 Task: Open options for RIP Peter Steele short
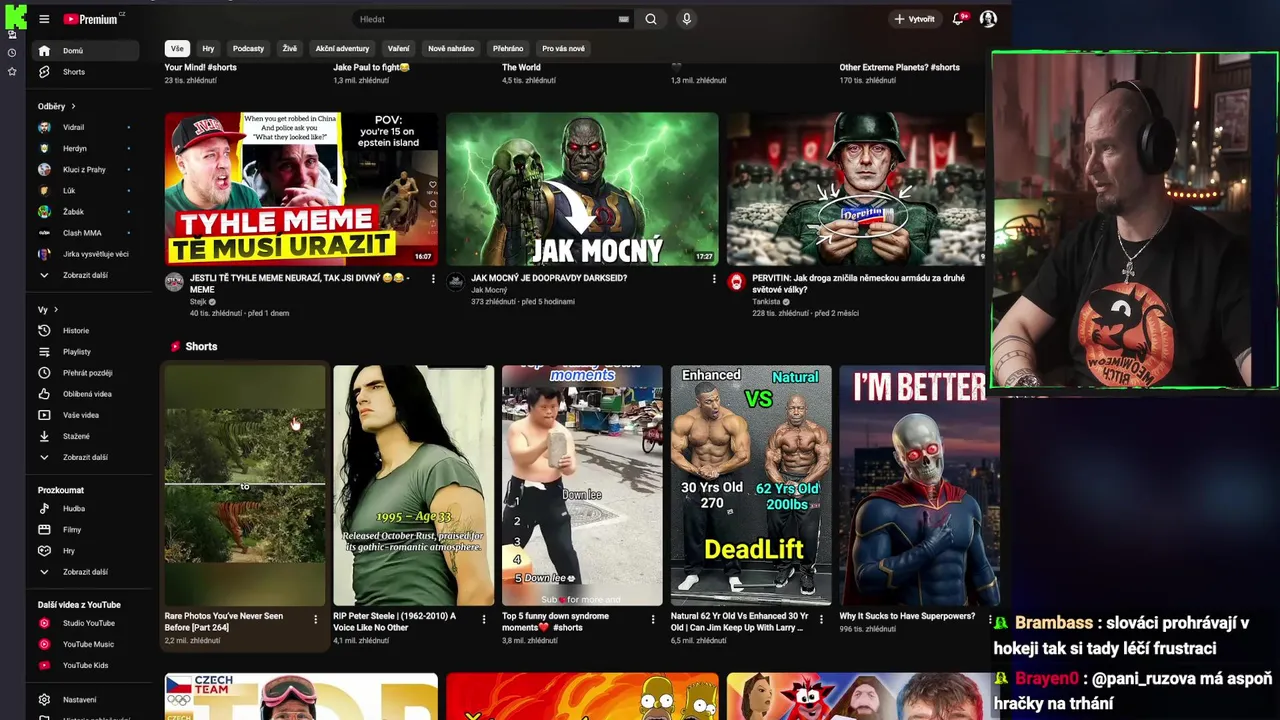(x=484, y=619)
